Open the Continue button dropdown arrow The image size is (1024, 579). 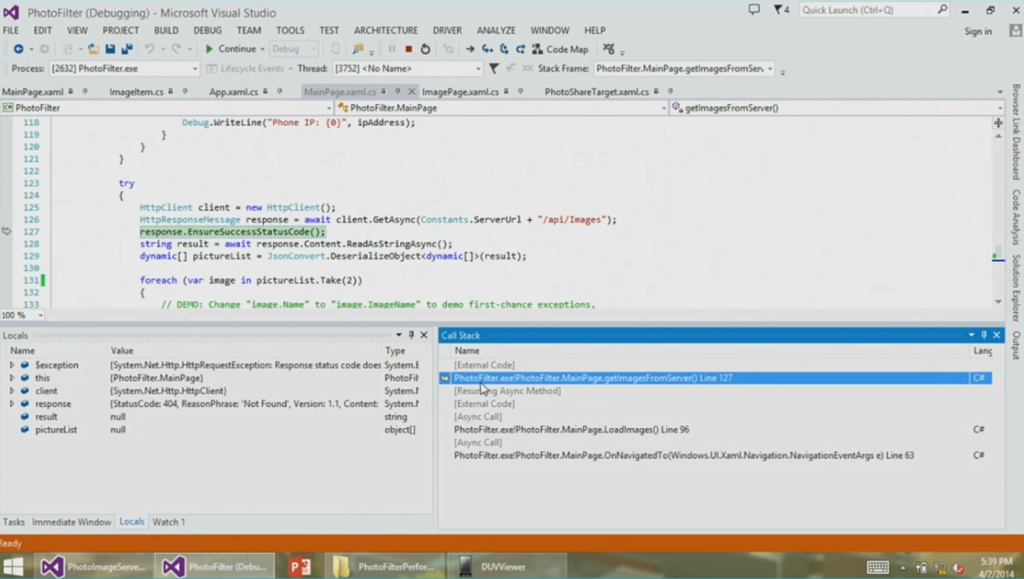point(263,49)
